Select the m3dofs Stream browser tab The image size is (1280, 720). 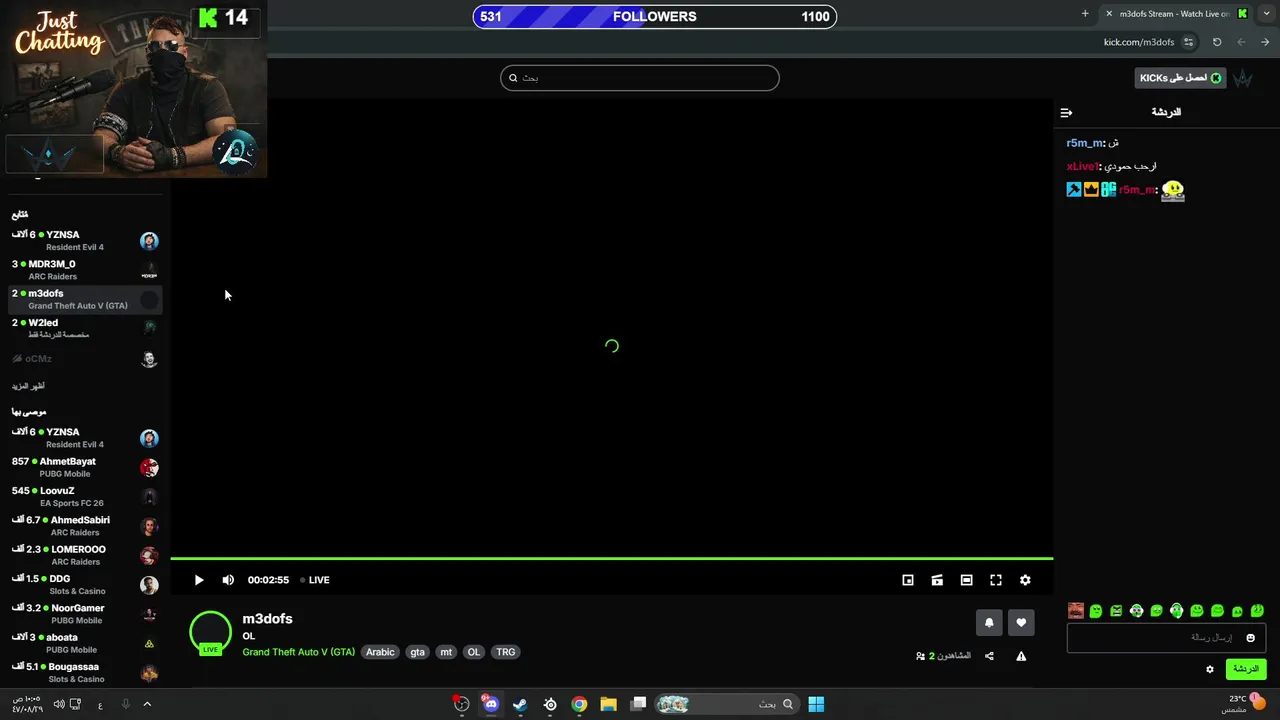1175,13
